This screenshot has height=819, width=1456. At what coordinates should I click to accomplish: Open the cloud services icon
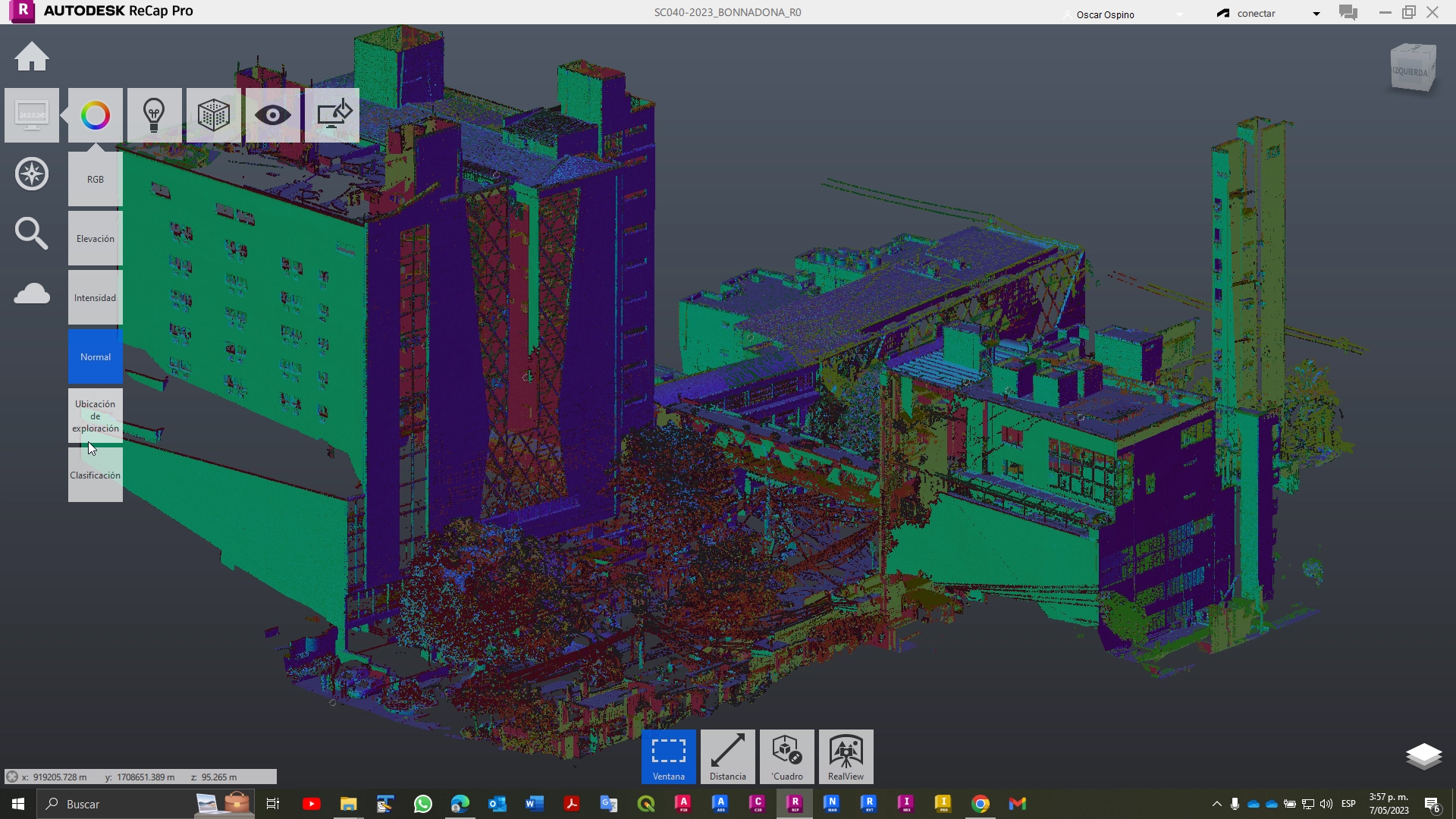(32, 293)
